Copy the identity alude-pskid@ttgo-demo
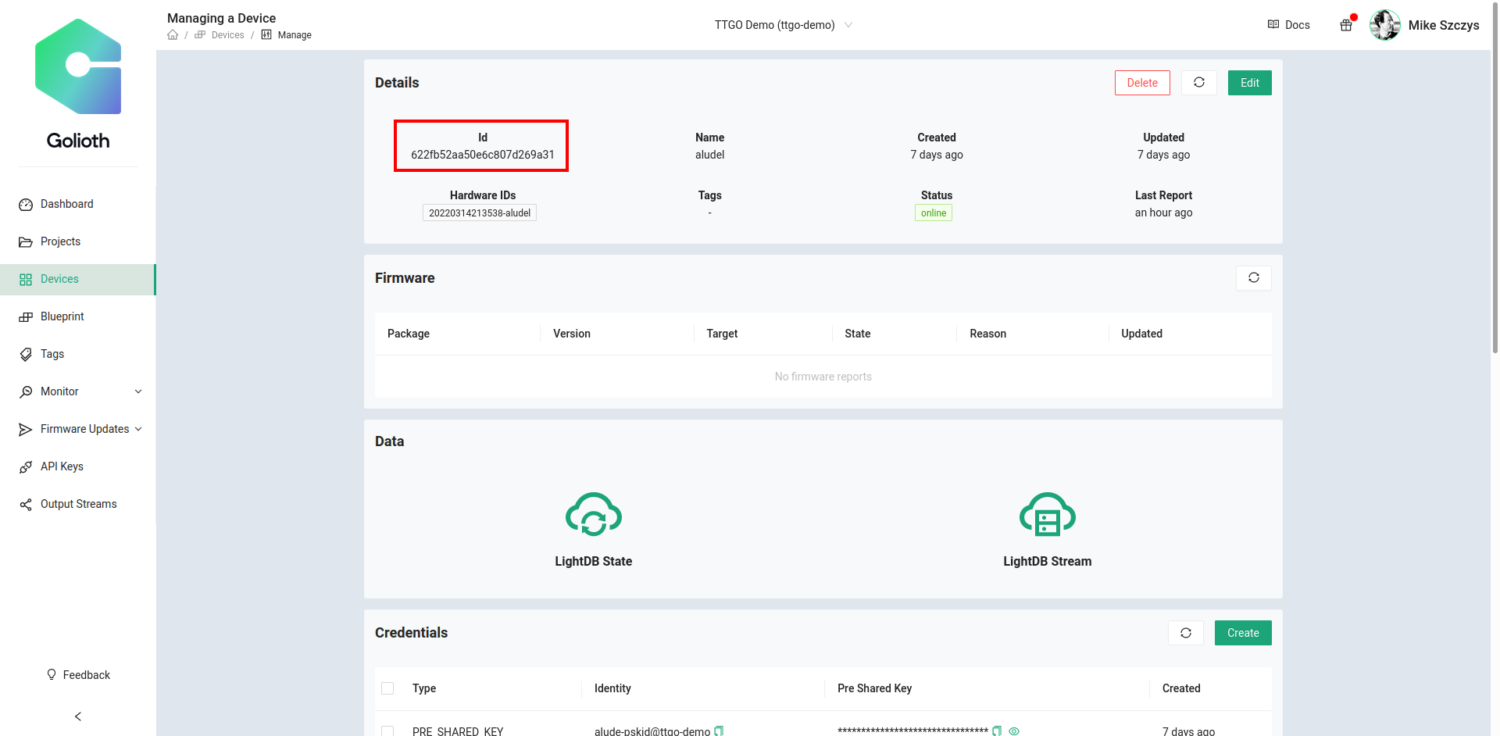 [718, 730]
